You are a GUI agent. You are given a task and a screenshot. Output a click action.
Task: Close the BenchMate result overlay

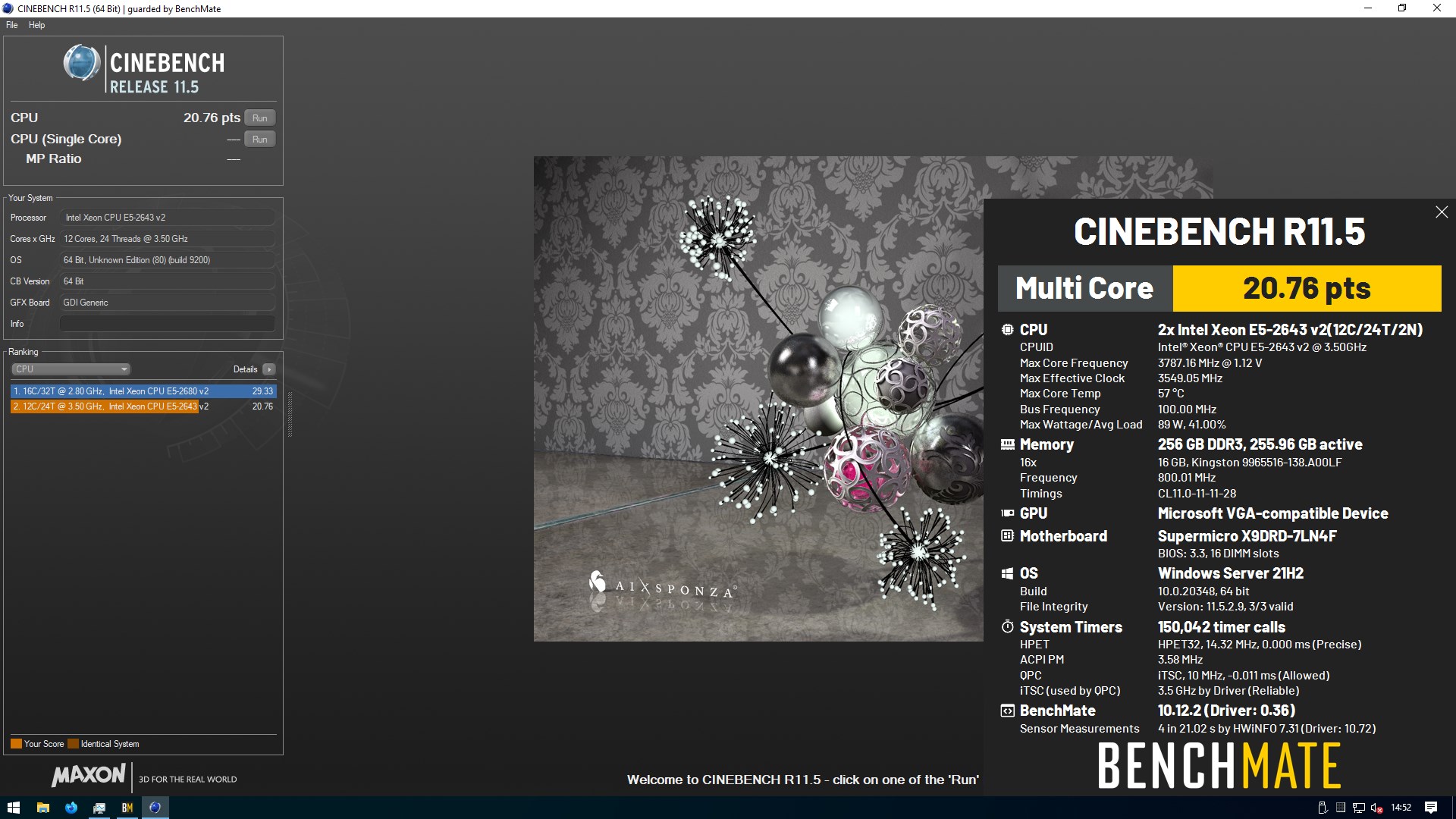(1442, 212)
